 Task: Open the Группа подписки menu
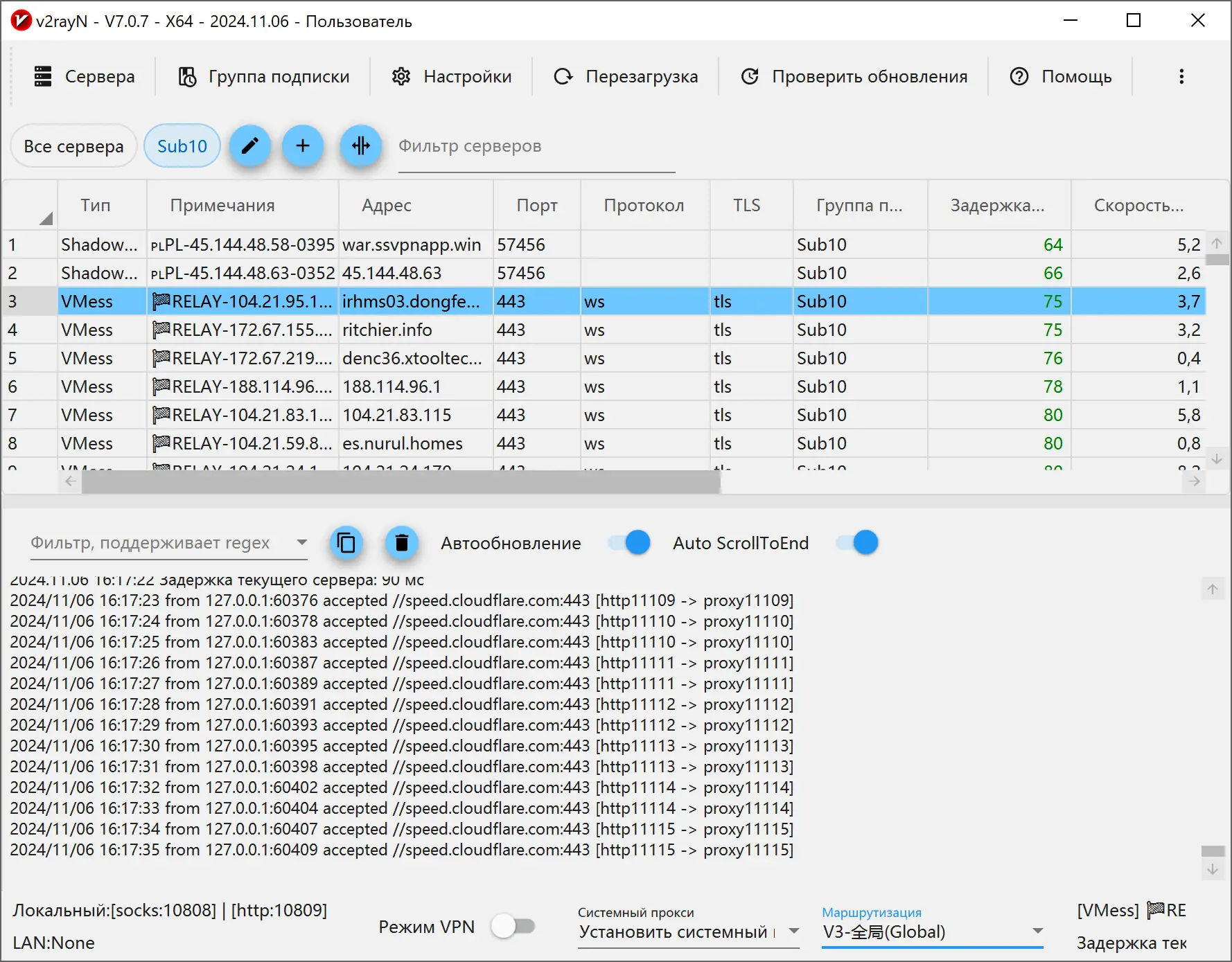pyautogui.click(x=264, y=76)
